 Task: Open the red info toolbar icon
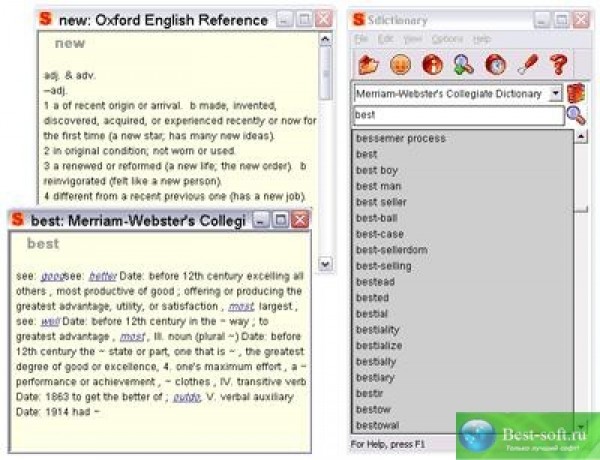pos(432,64)
